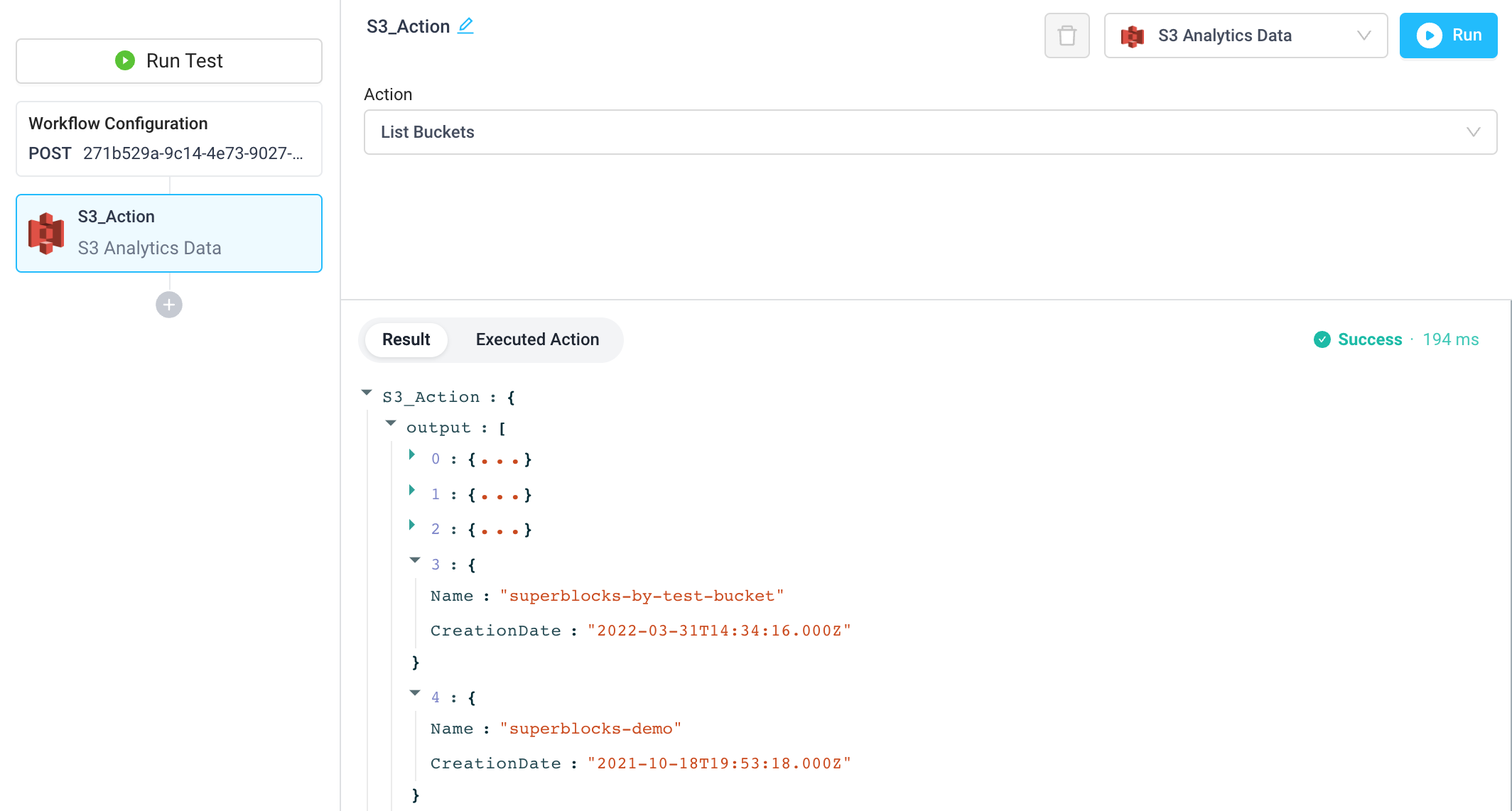
Task: Expand output item 0
Action: coord(412,455)
